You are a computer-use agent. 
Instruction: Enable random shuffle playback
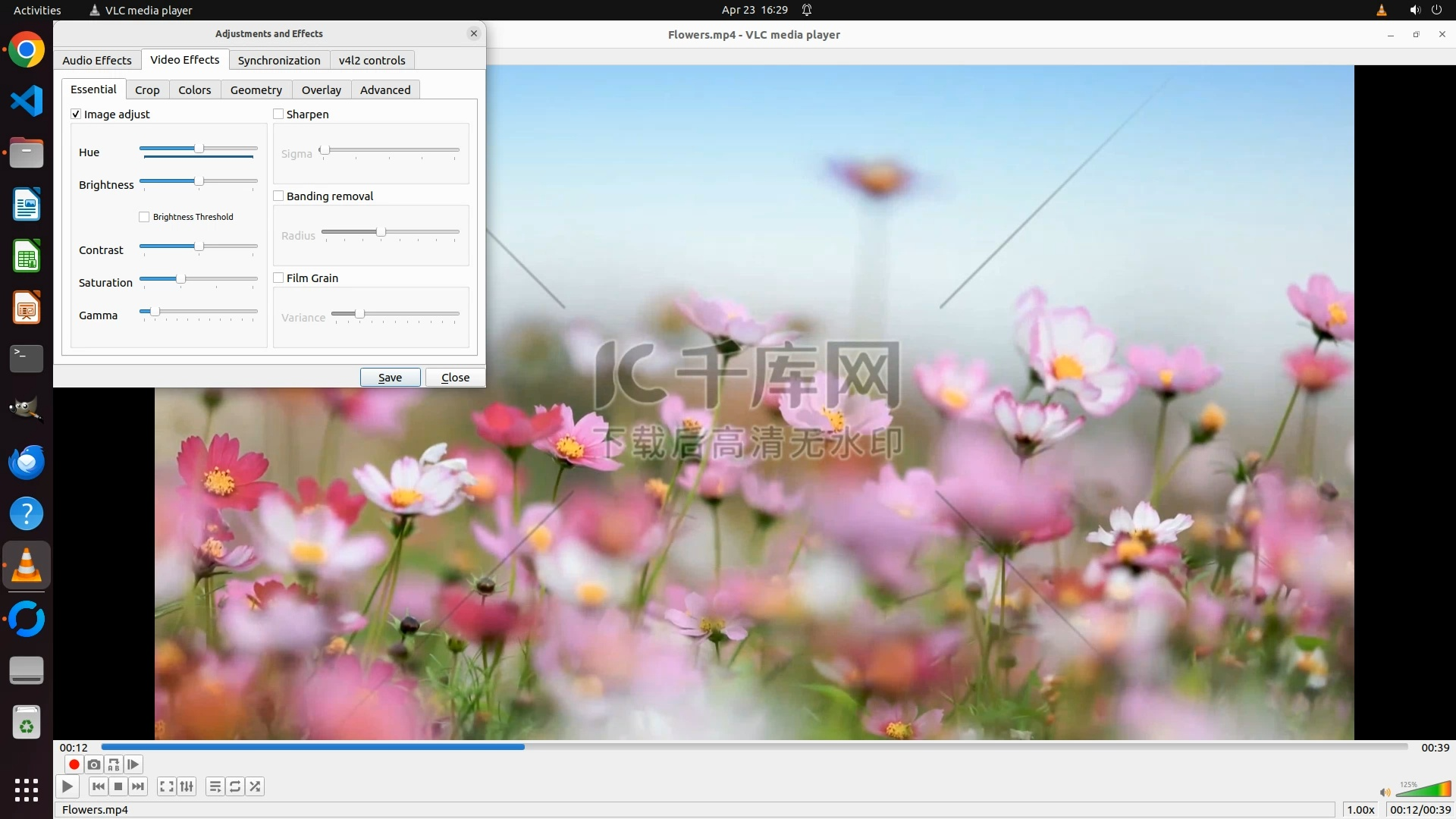tap(256, 786)
